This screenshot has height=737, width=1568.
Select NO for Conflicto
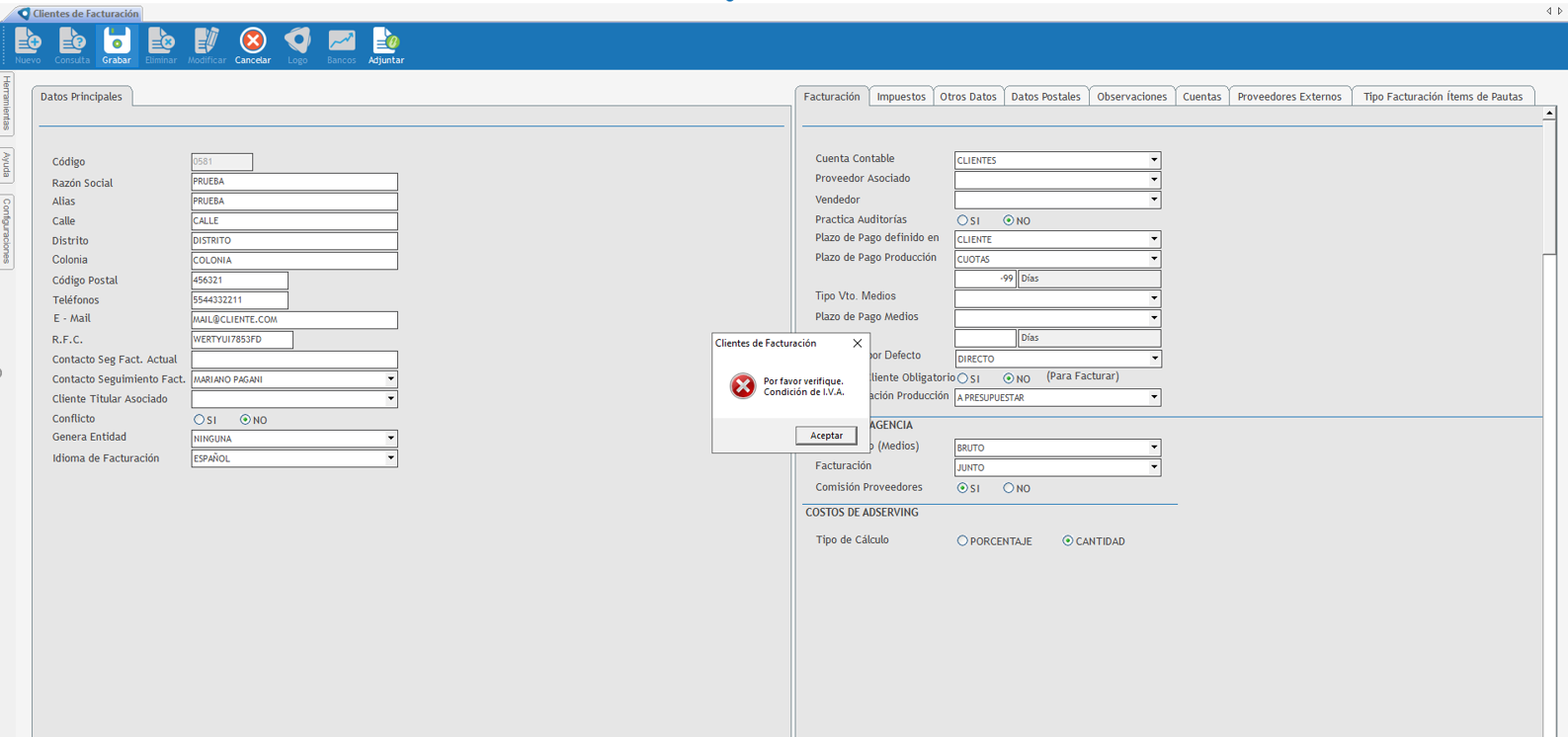point(246,420)
